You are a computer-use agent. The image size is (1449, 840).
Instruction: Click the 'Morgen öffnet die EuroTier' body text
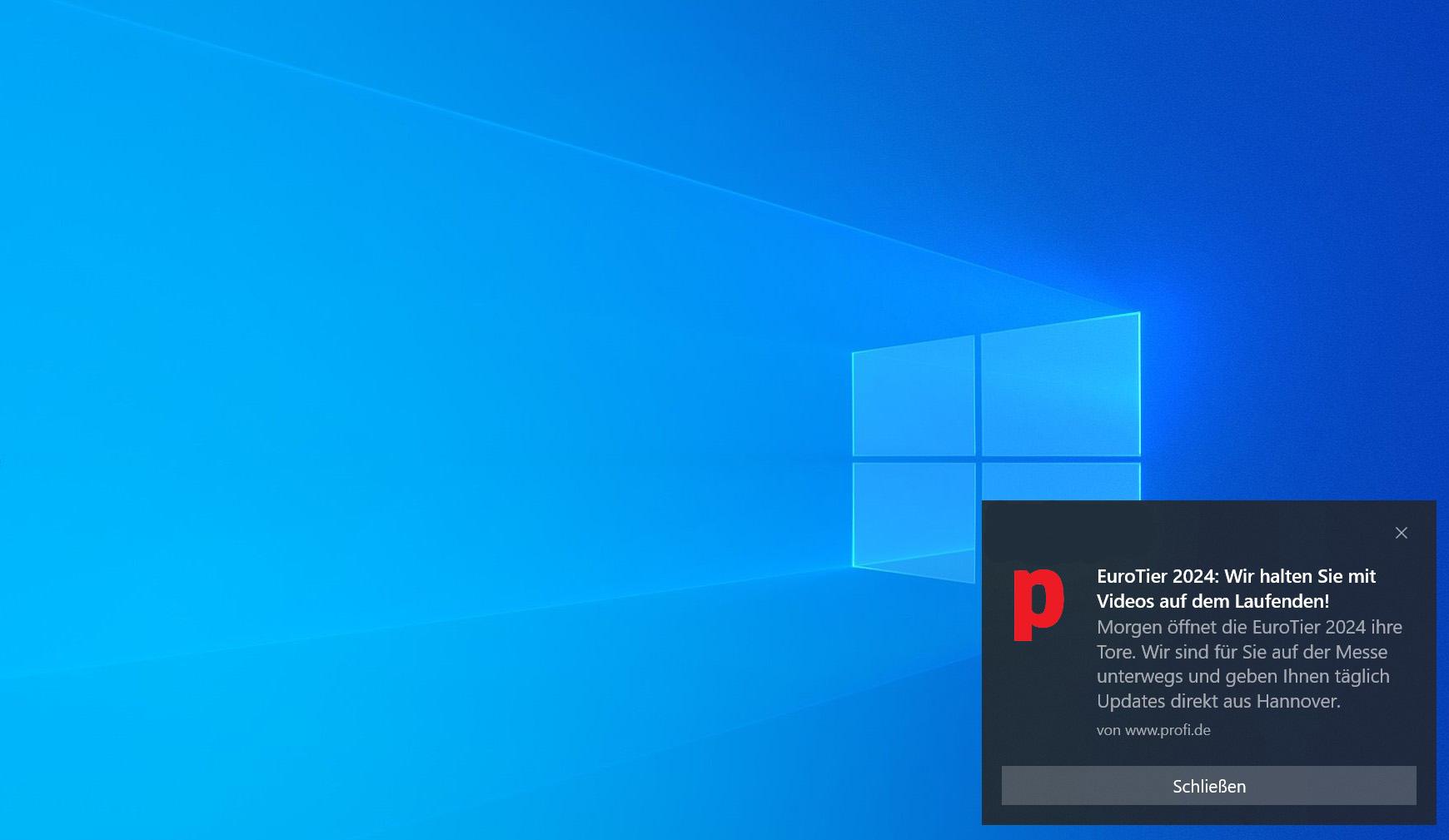pos(1249,664)
